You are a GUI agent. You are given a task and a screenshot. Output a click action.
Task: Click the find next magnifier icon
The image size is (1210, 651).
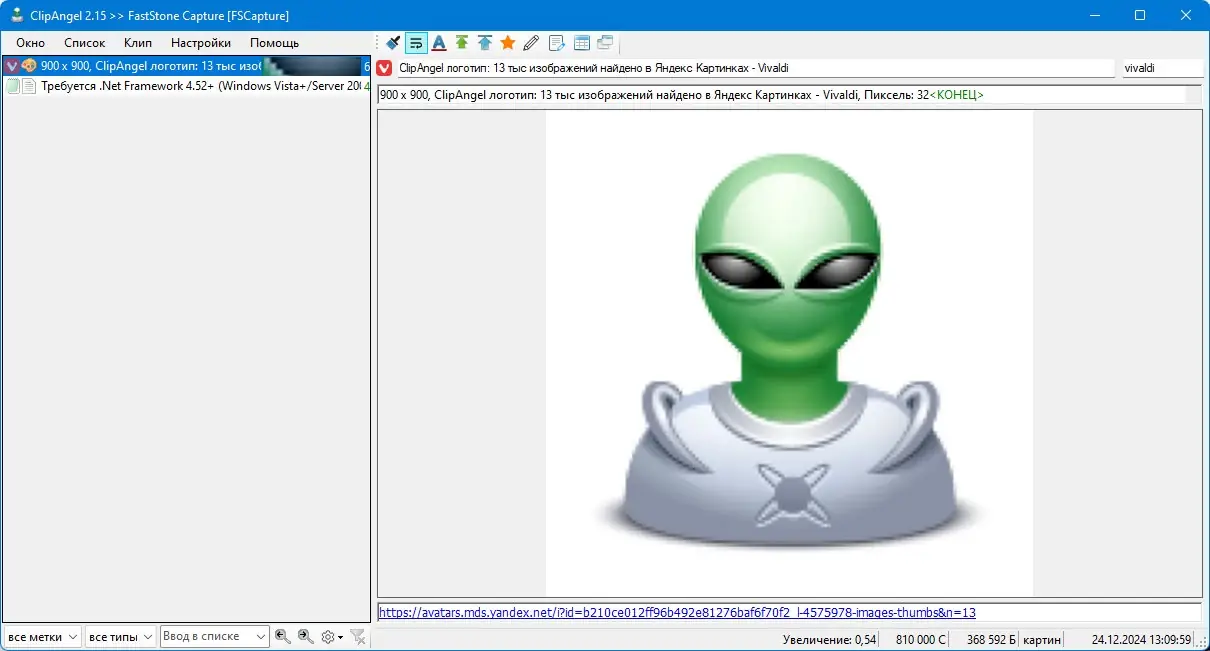pyautogui.click(x=306, y=636)
